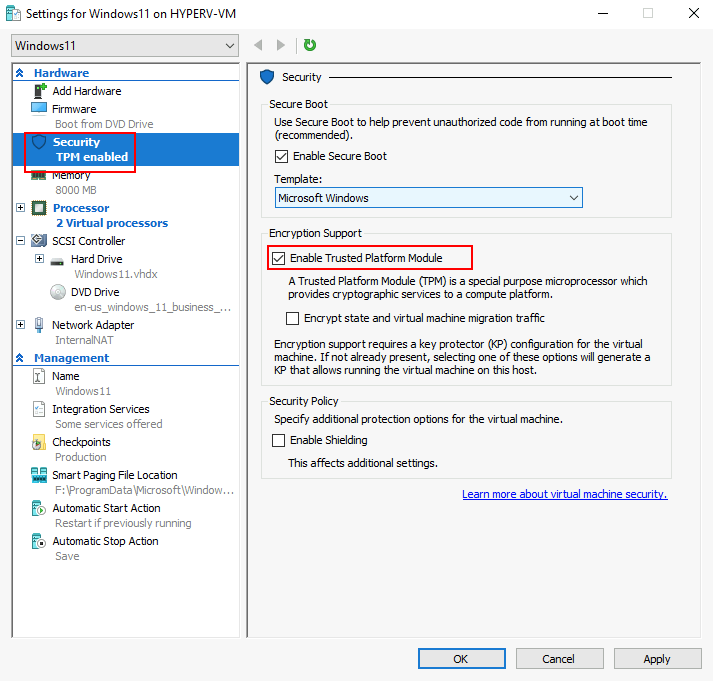Click the Automatic Stop Action icon
The height and width of the screenshot is (681, 713).
(39, 541)
